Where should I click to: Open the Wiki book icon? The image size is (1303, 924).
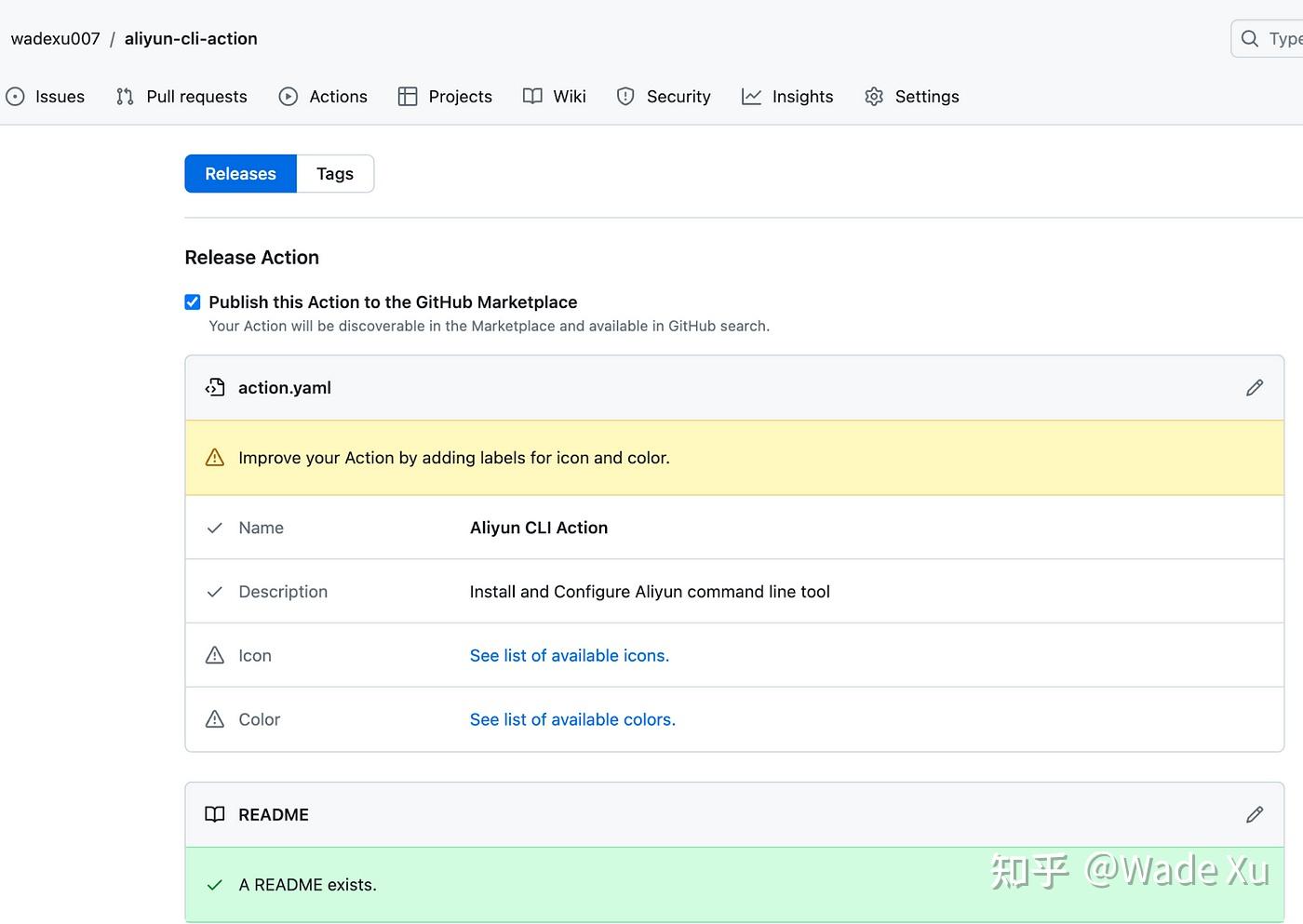(x=531, y=96)
